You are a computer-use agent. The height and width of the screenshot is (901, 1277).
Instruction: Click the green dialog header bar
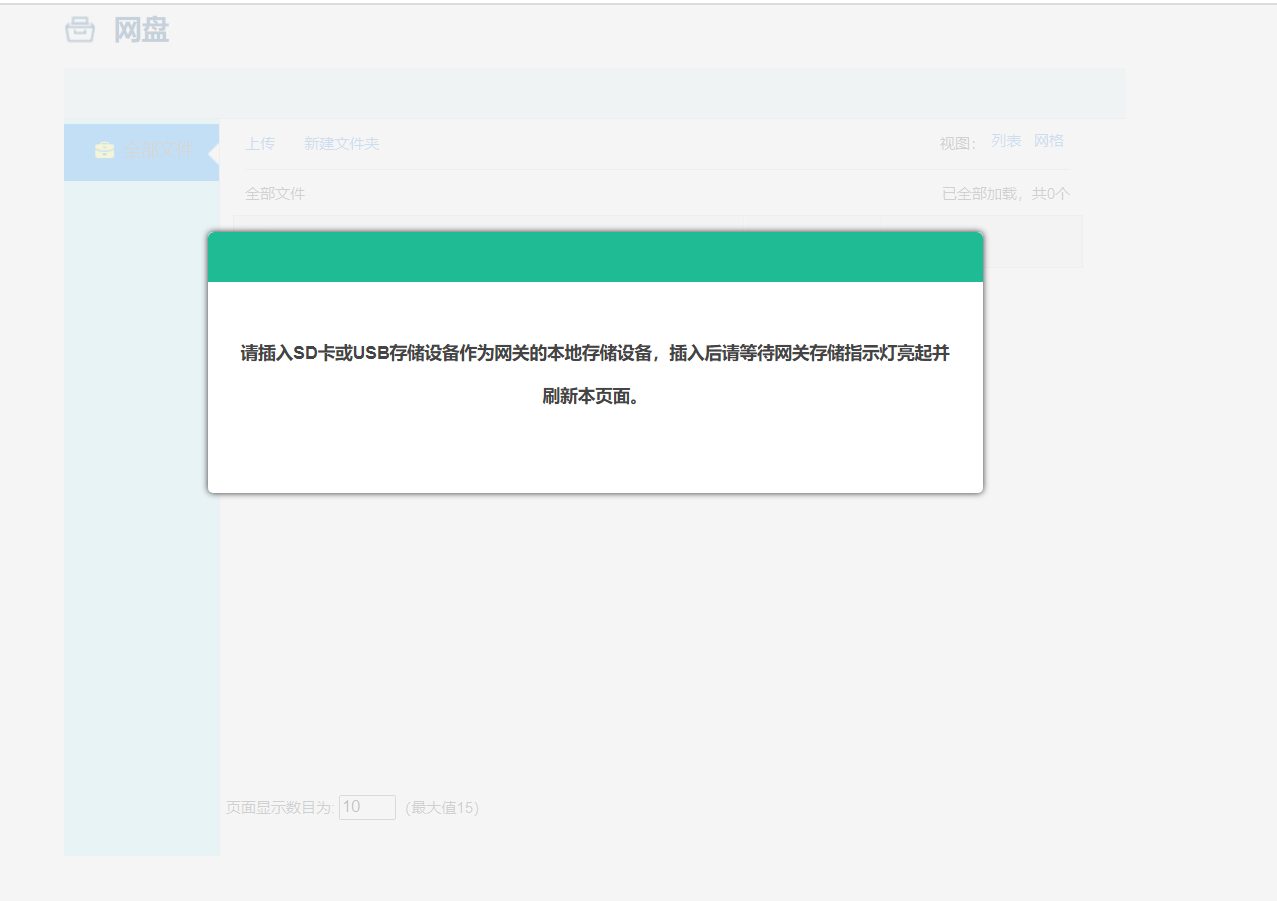595,257
